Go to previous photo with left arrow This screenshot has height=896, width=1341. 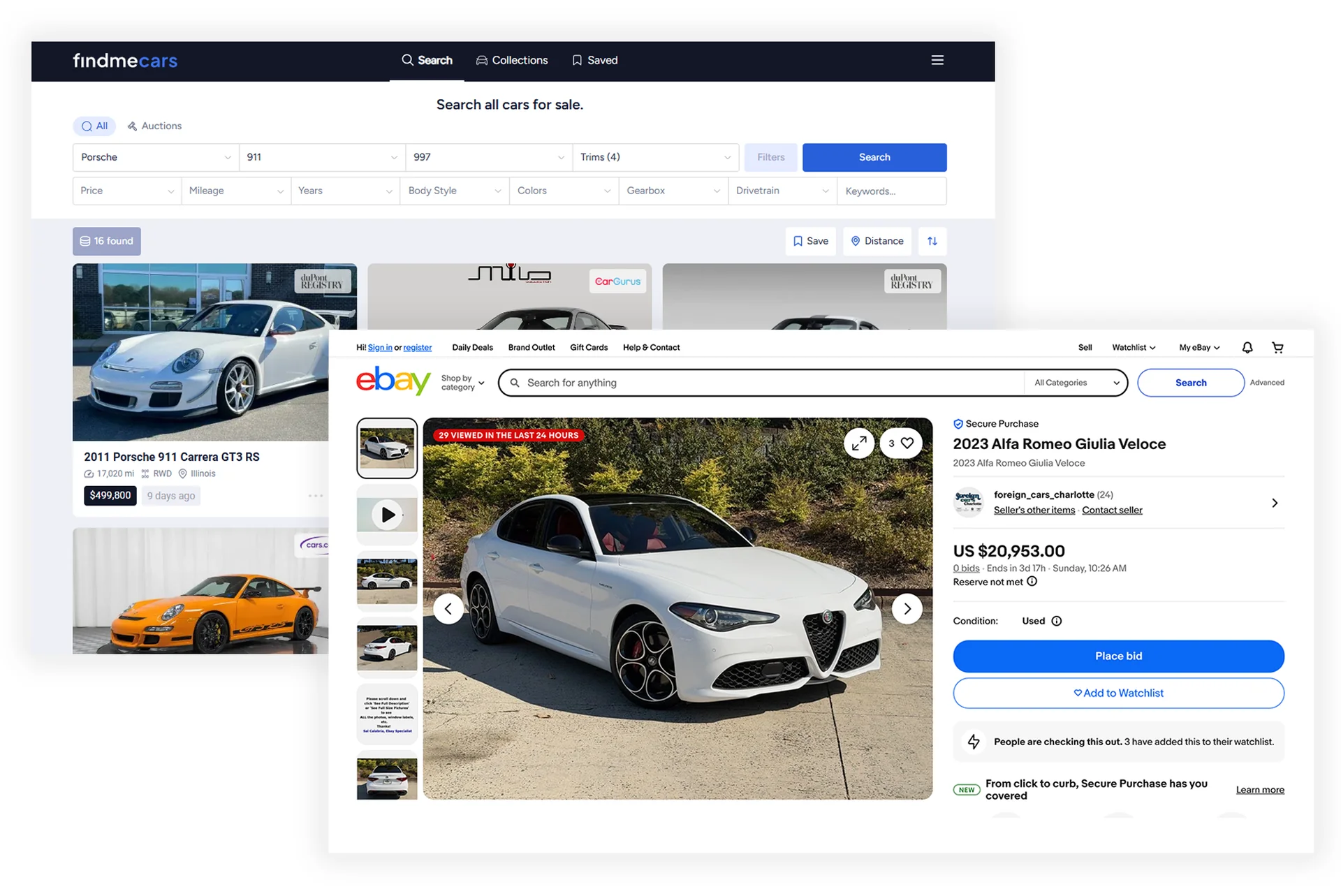(448, 608)
